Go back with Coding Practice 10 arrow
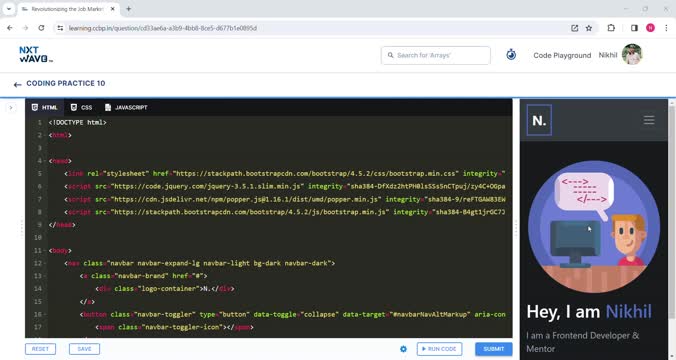 pos(17,85)
